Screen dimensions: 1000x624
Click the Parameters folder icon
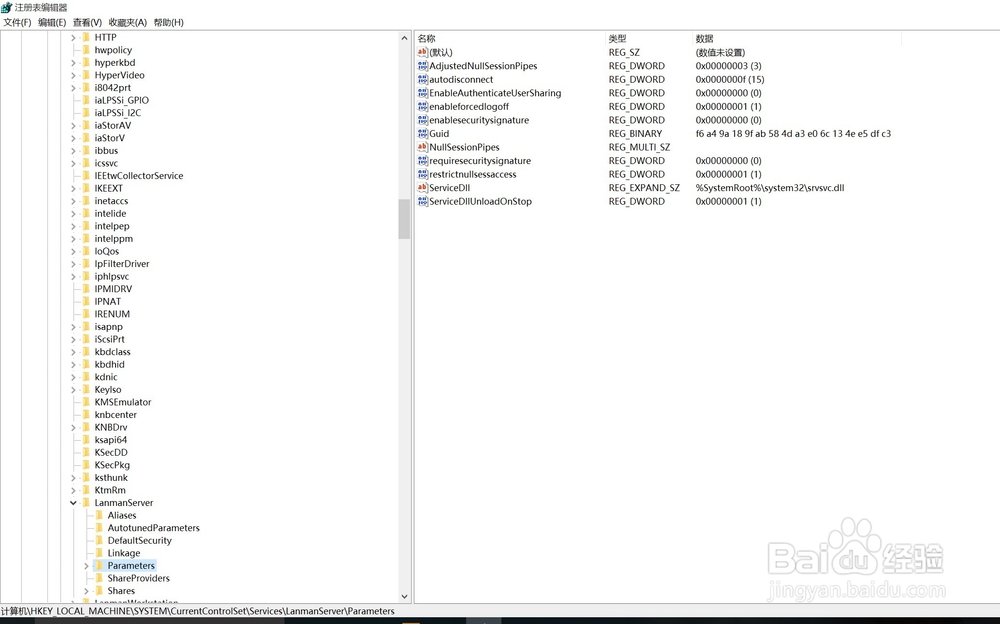tap(99, 565)
